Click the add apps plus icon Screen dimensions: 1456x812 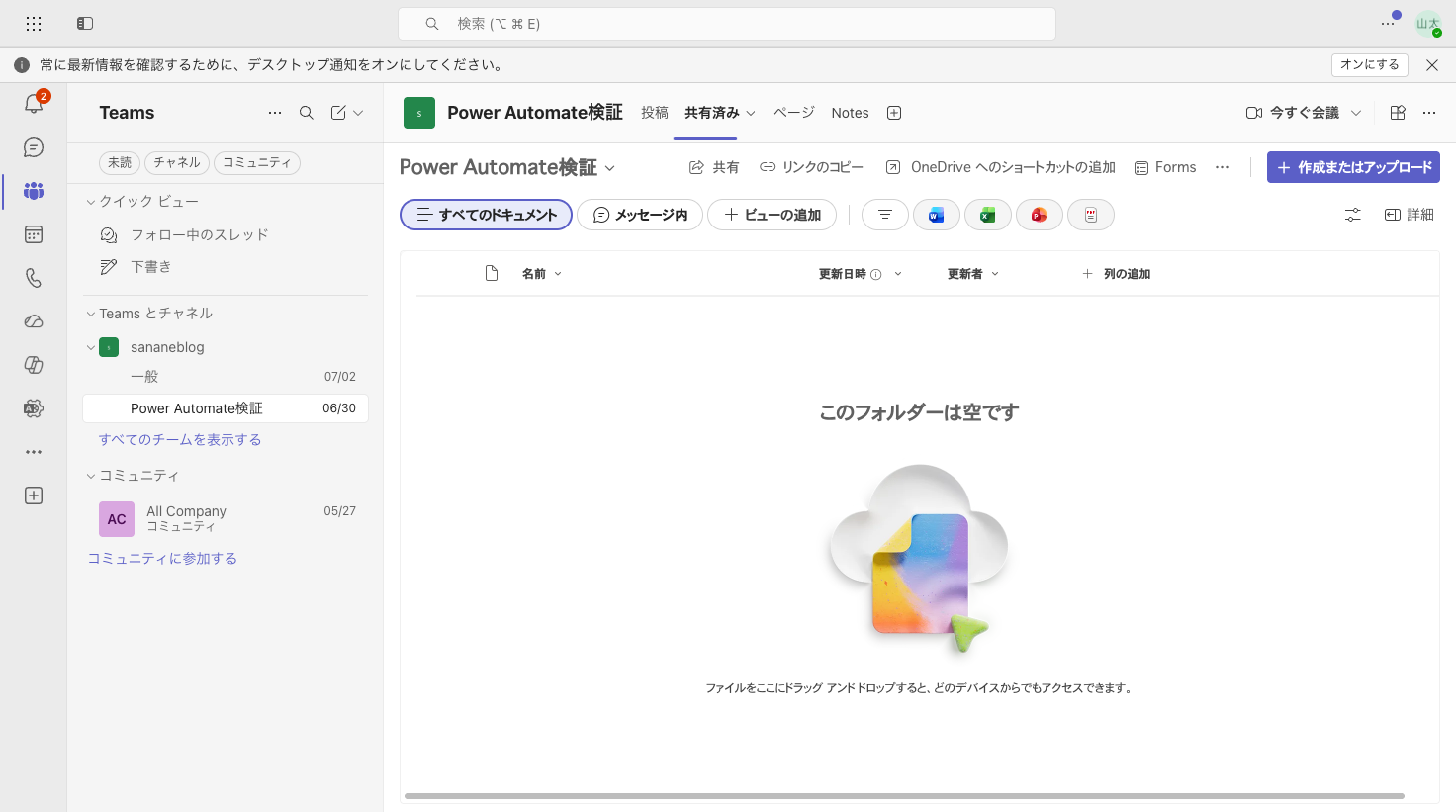point(34,496)
